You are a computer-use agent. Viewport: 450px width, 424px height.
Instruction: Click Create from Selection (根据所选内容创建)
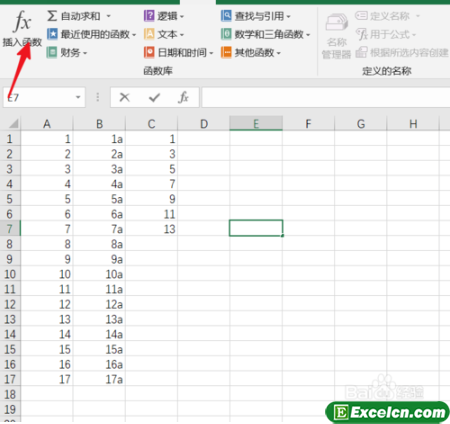(x=402, y=52)
